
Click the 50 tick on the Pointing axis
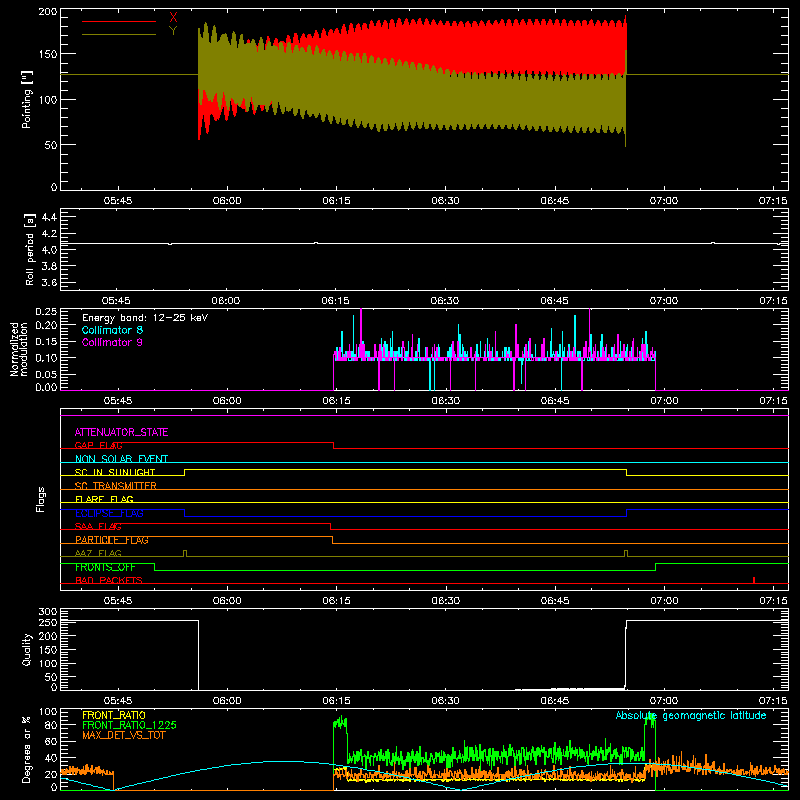coord(51,145)
